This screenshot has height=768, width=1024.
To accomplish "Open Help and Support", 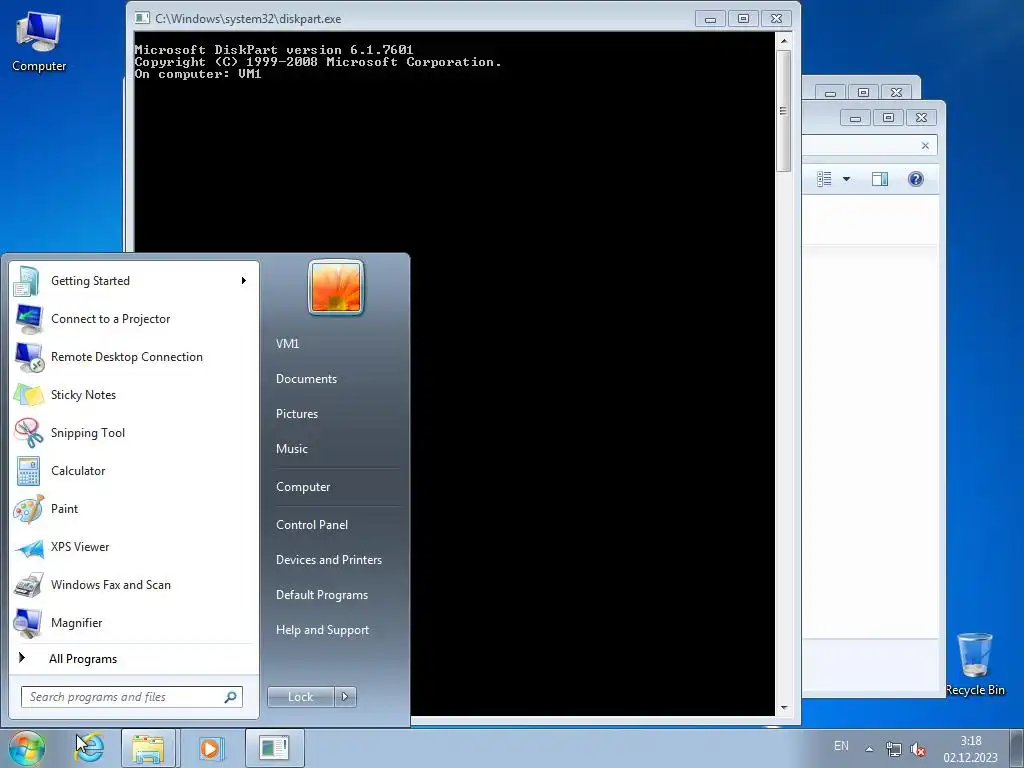I will tap(322, 630).
